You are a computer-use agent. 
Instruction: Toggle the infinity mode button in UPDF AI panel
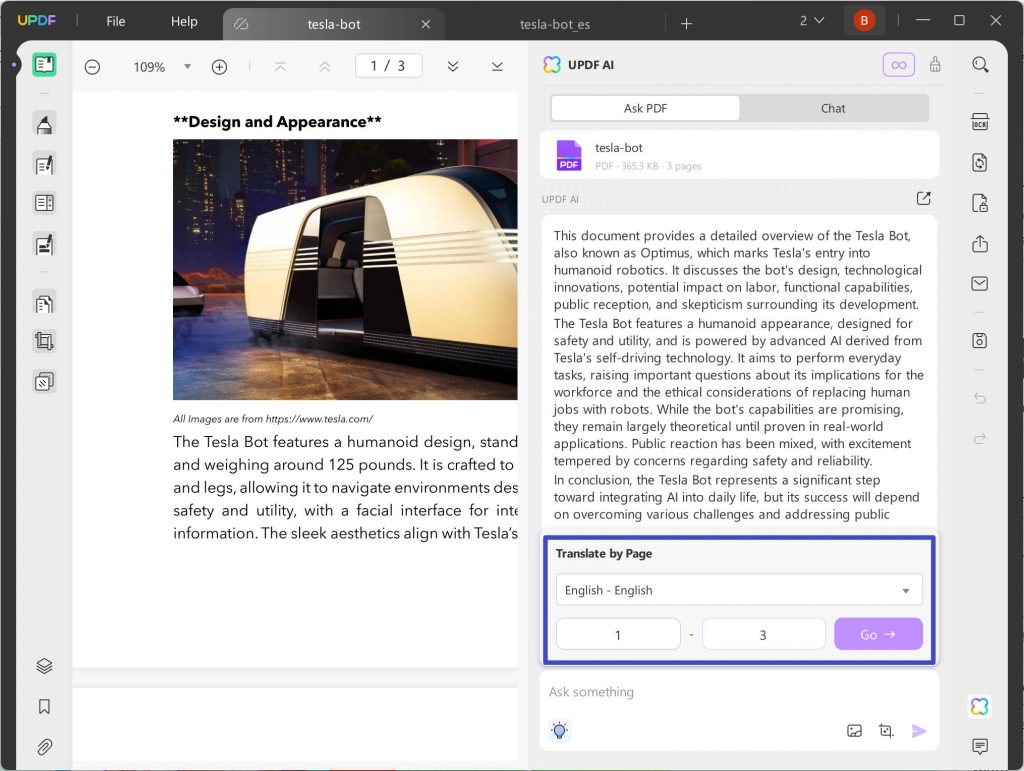(898, 64)
